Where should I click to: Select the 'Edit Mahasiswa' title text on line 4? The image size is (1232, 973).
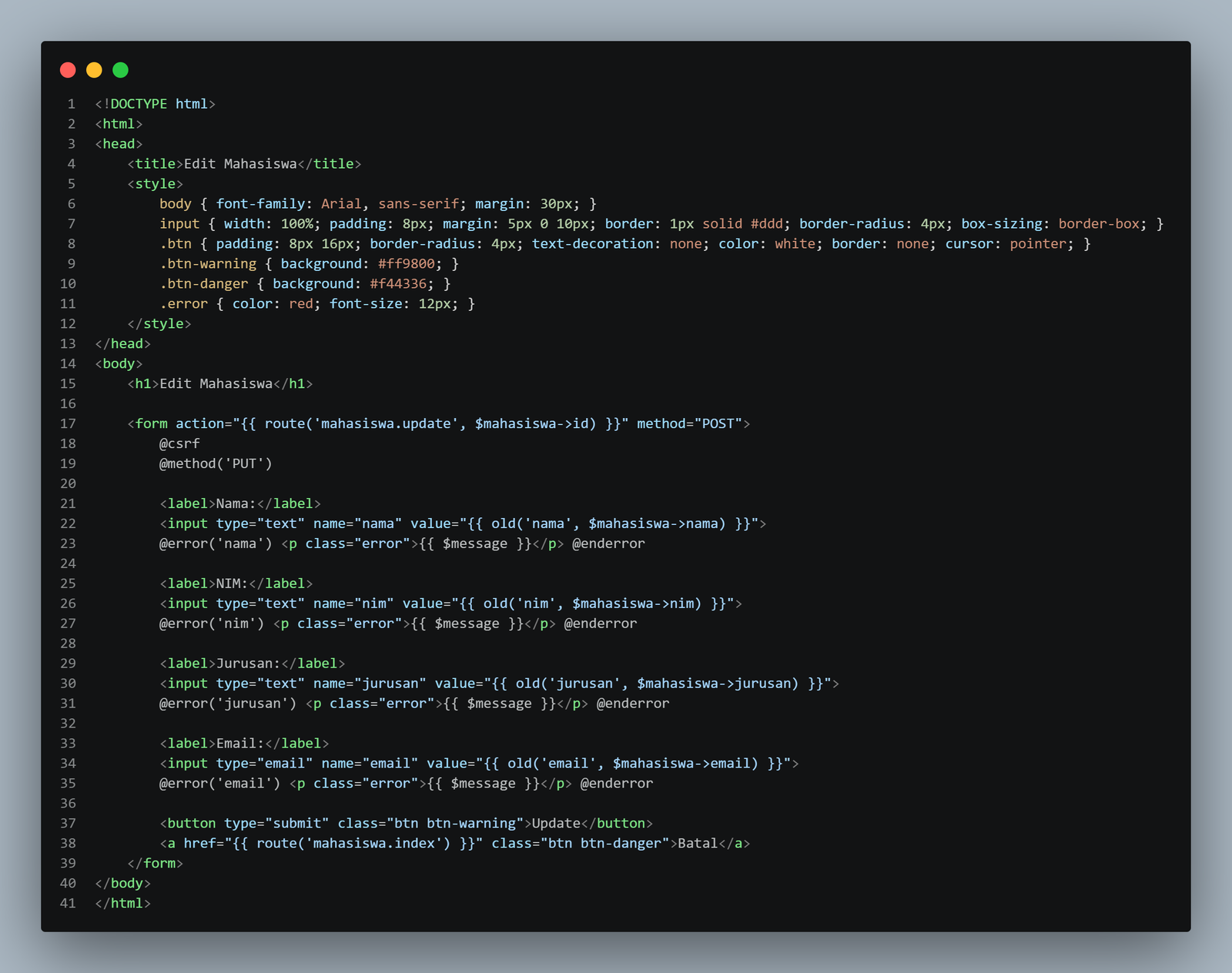point(240,164)
